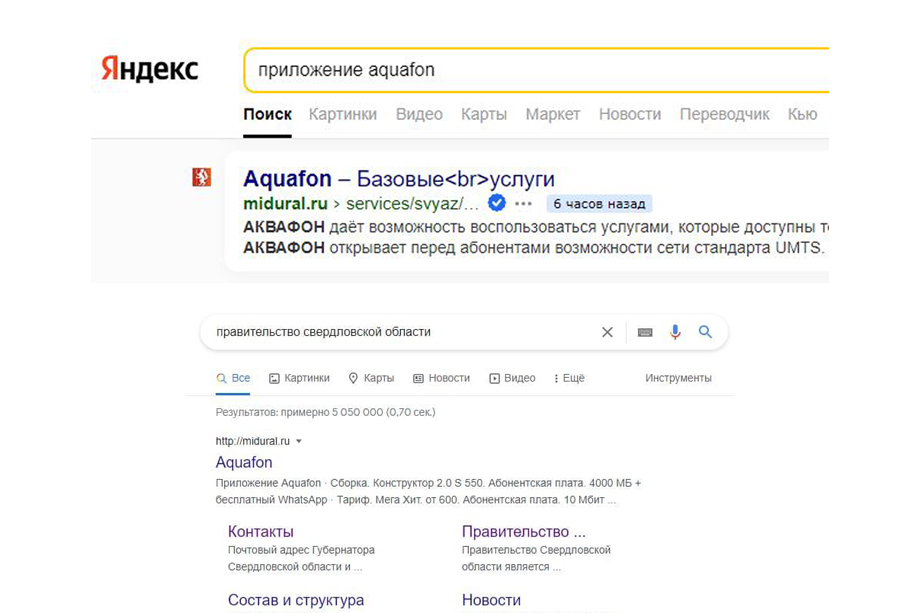This screenshot has height=613, width=920.
Task: Select the Google Карты tab
Action: (x=371, y=378)
